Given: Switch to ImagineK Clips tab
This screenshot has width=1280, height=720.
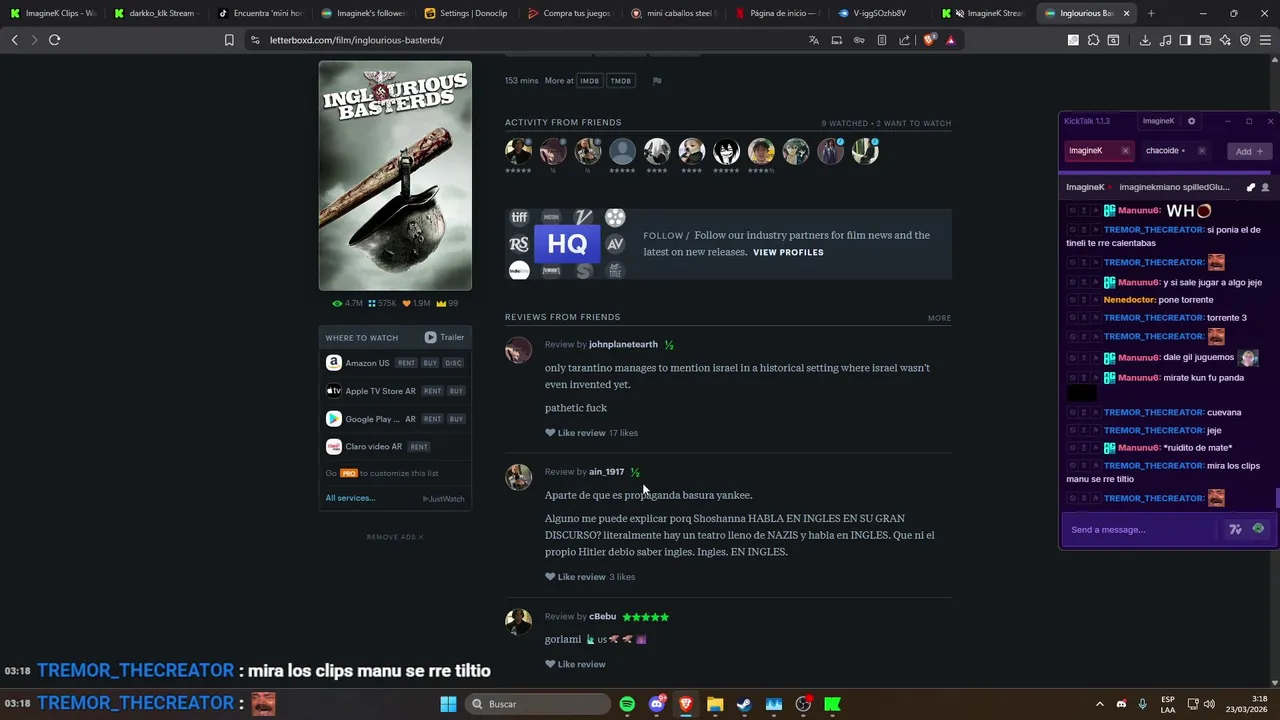Looking at the screenshot, I should (52, 13).
